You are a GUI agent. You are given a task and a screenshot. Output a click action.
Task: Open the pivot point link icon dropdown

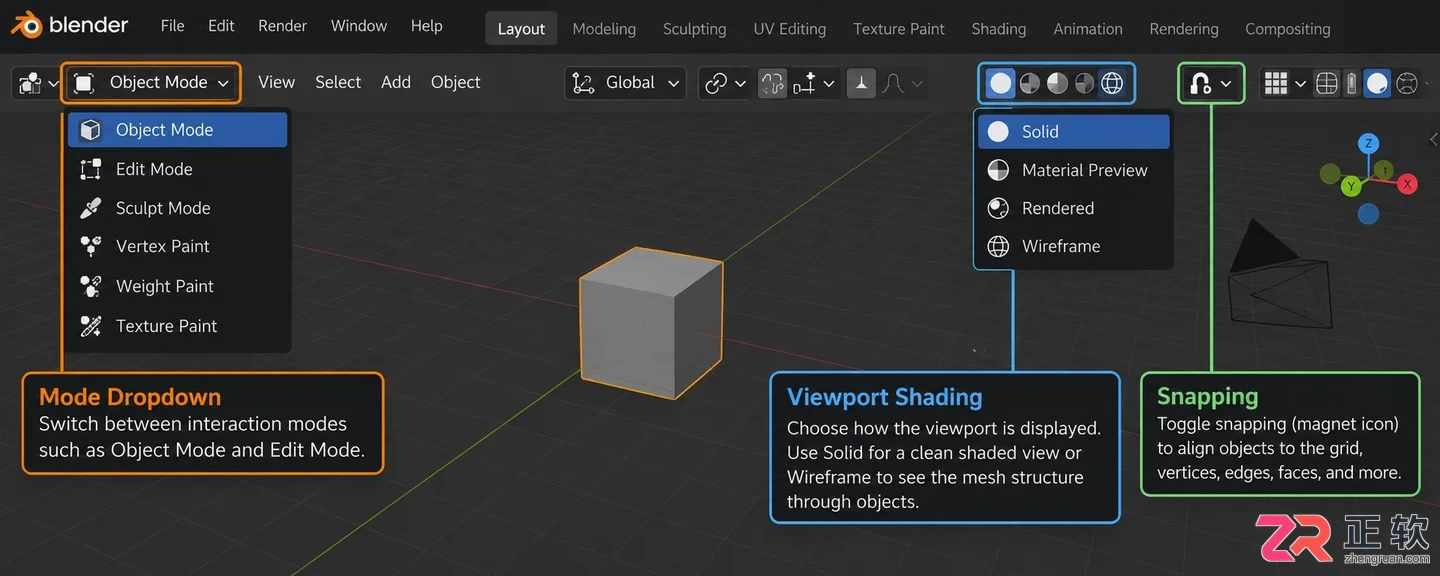point(725,83)
